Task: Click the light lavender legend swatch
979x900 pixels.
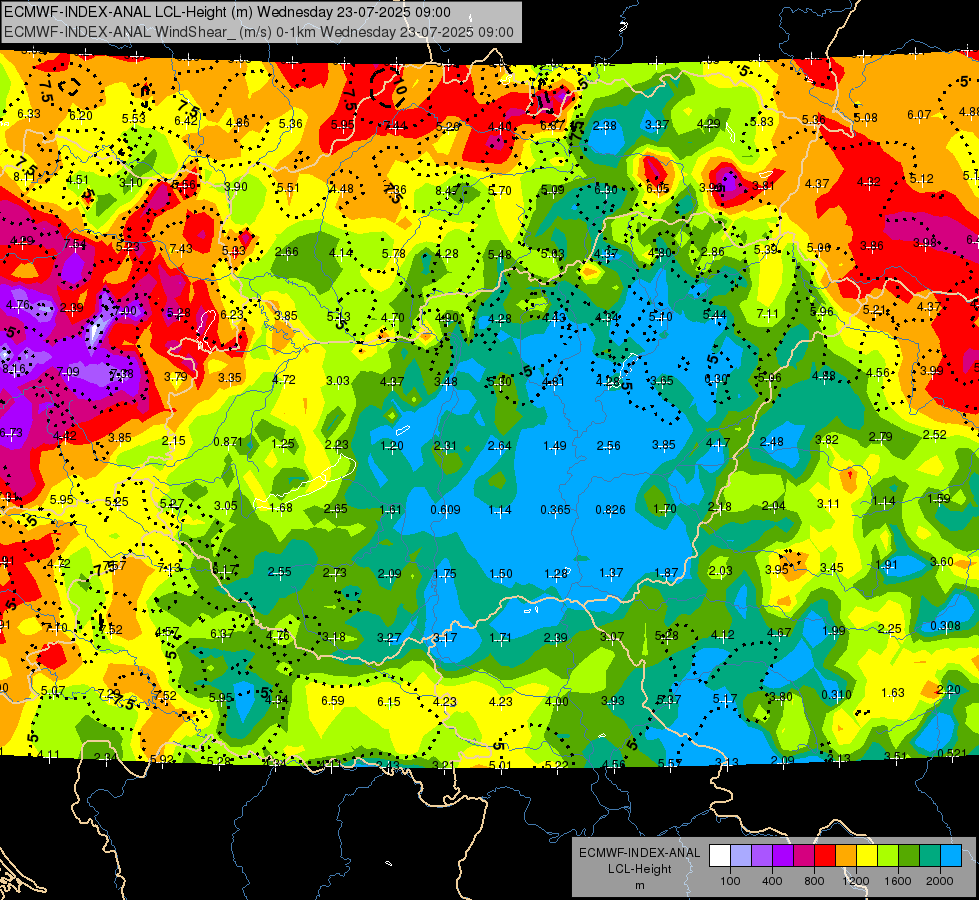Action: coord(741,856)
